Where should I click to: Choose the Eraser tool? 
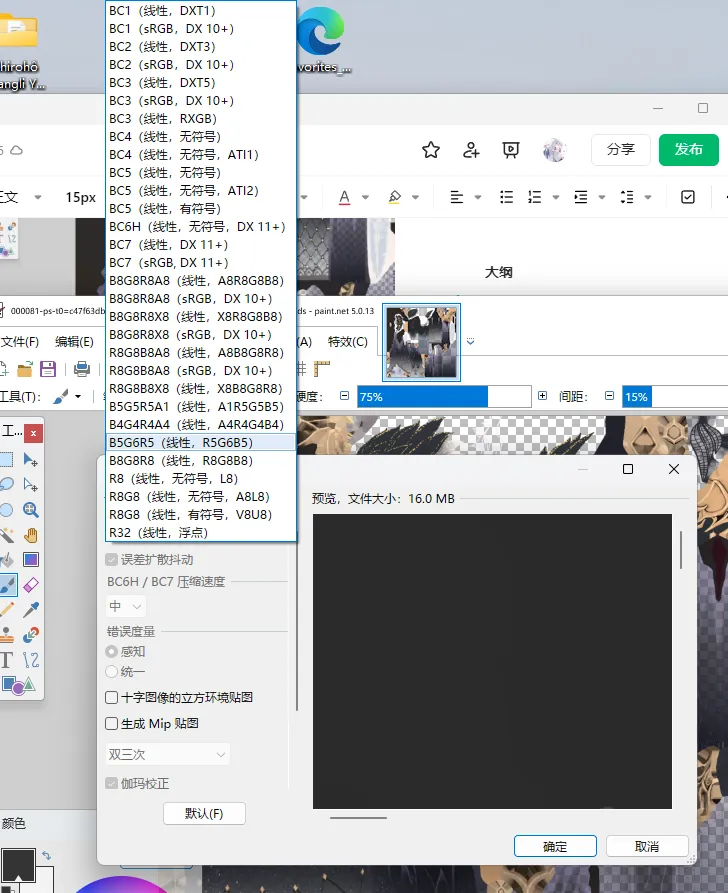tap(31, 584)
